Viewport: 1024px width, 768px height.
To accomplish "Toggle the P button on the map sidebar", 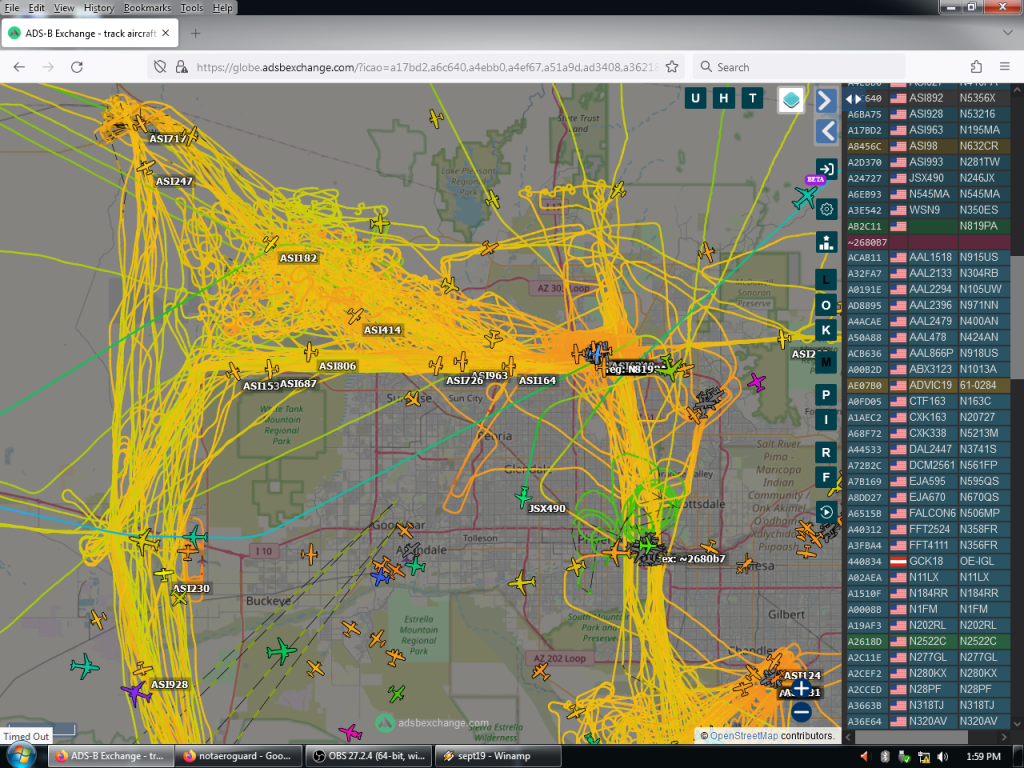I will click(826, 395).
